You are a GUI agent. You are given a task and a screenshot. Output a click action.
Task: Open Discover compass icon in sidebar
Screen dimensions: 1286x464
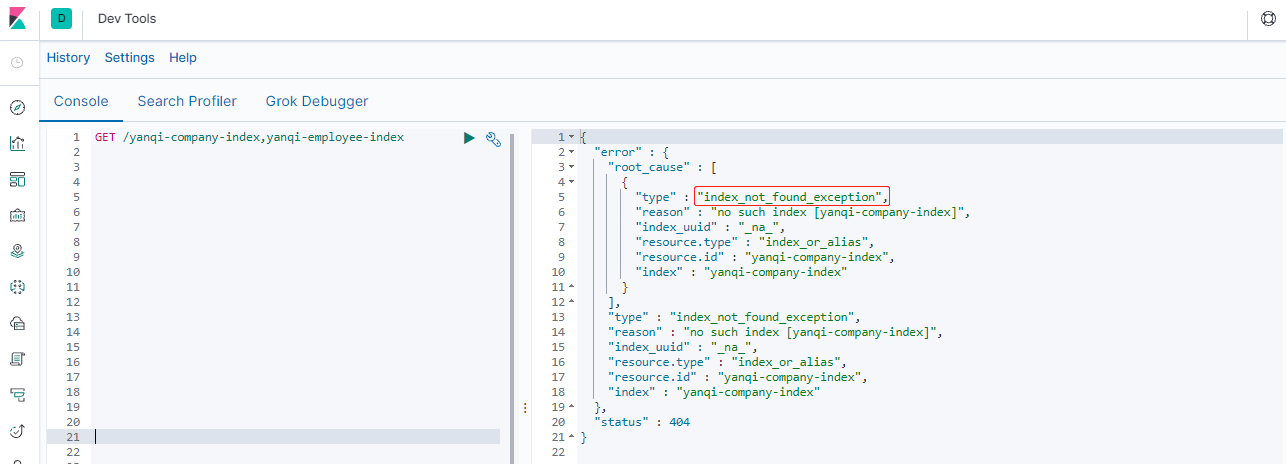(x=17, y=107)
